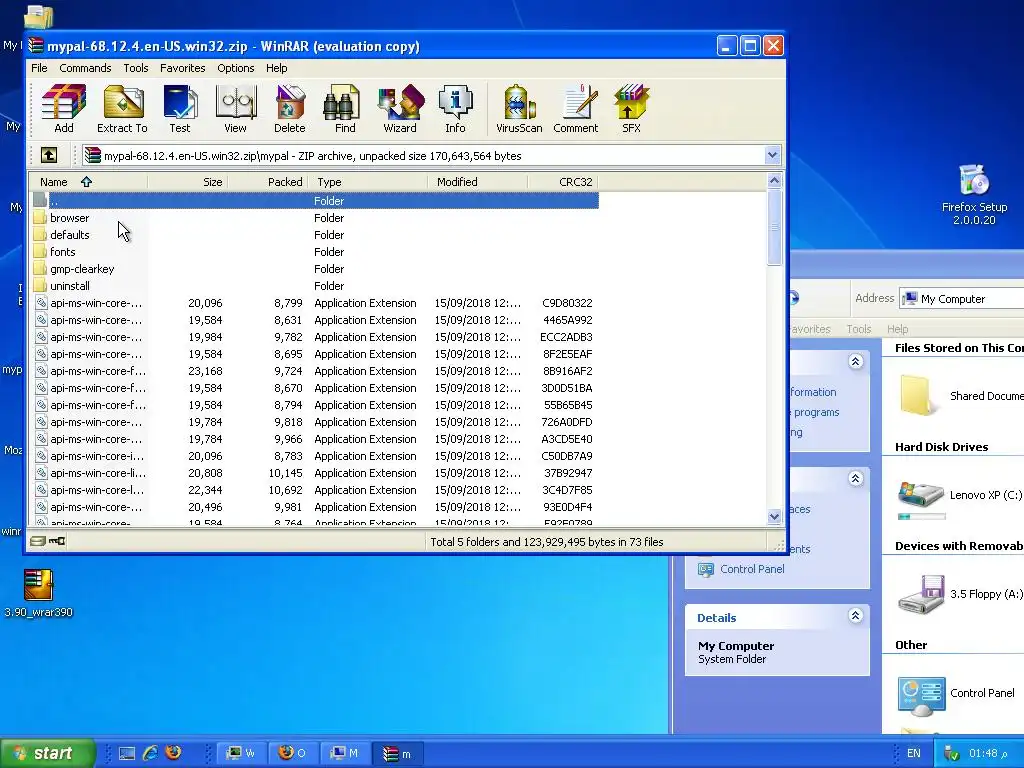The width and height of the screenshot is (1024, 768).
Task: Go up one level with arrow icon
Action: coord(49,155)
